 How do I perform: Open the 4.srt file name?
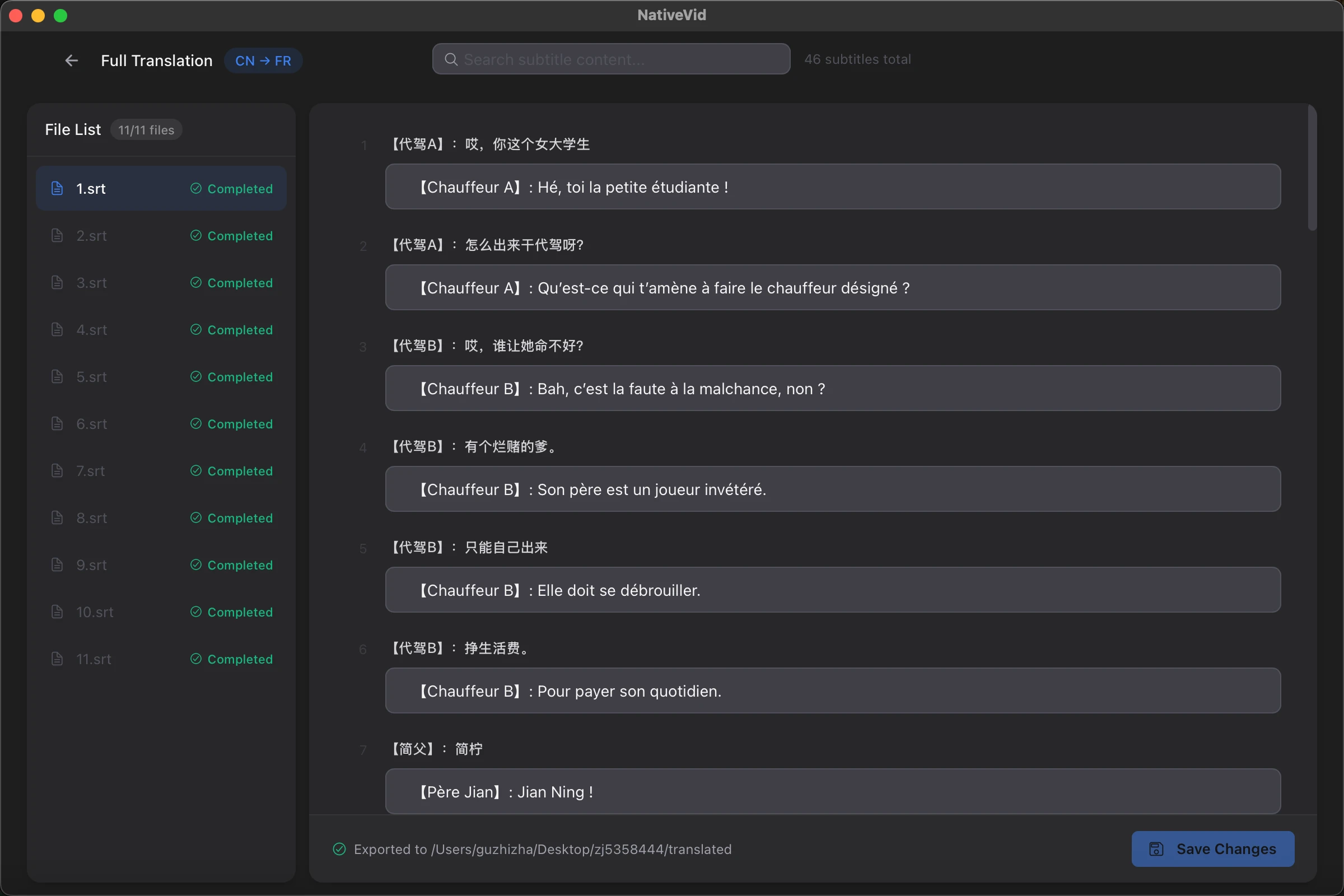click(x=91, y=330)
